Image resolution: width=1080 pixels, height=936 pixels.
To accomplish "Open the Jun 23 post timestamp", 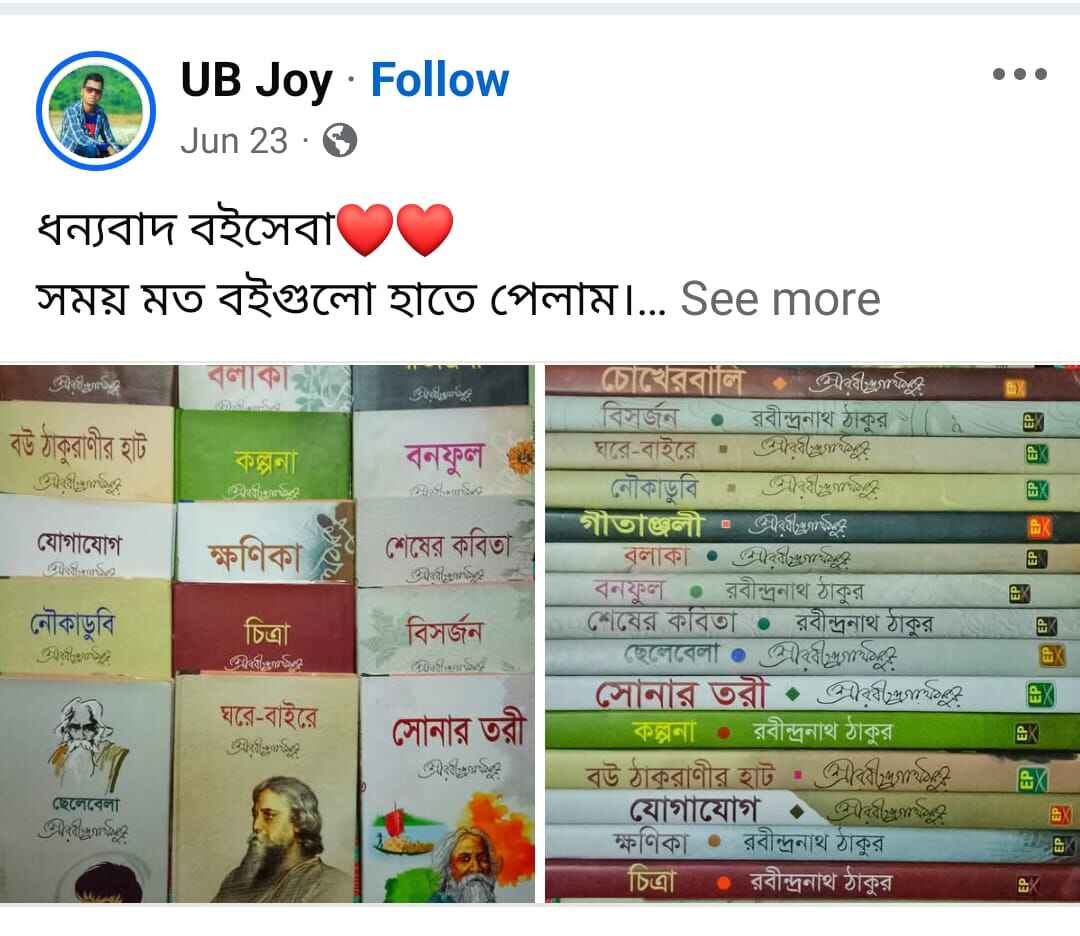I will click(234, 141).
